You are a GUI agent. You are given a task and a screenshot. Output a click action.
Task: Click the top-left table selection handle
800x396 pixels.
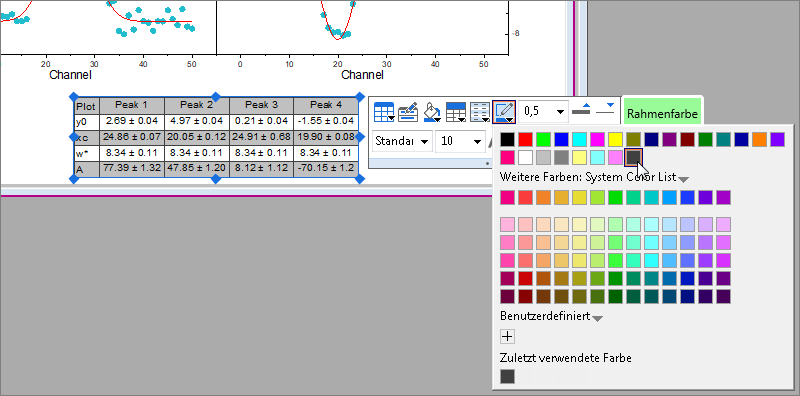73,96
